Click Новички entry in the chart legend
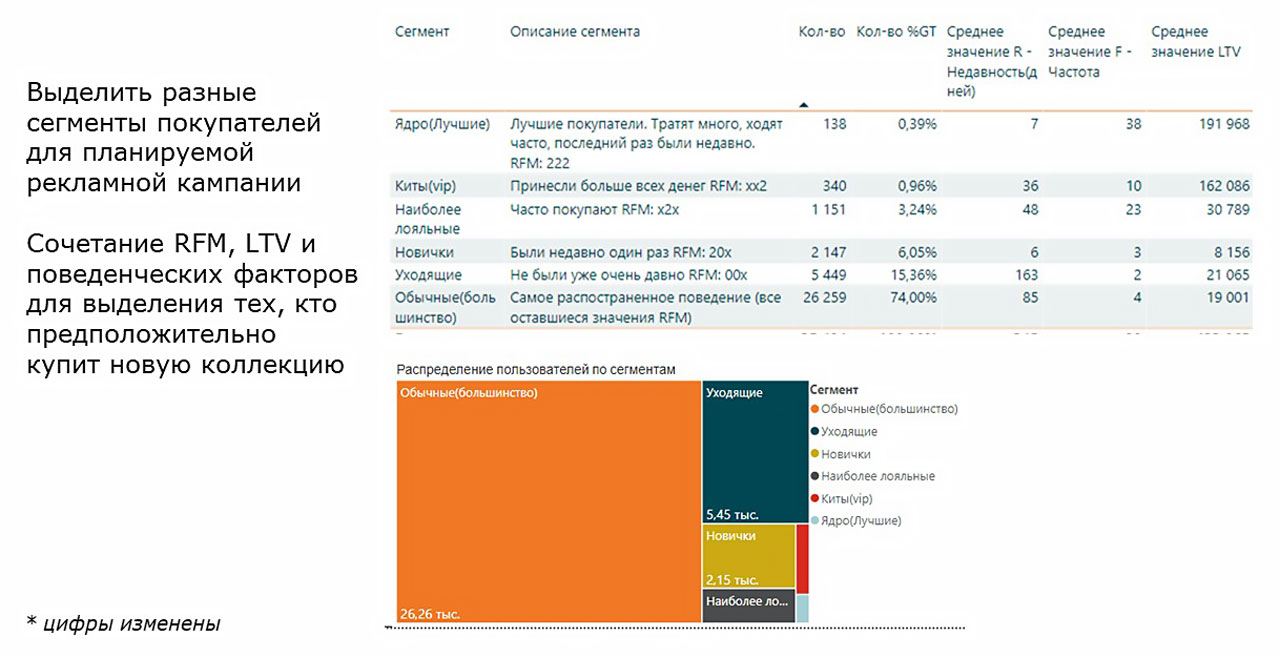Screen dimensions: 1280x657 click(840, 454)
